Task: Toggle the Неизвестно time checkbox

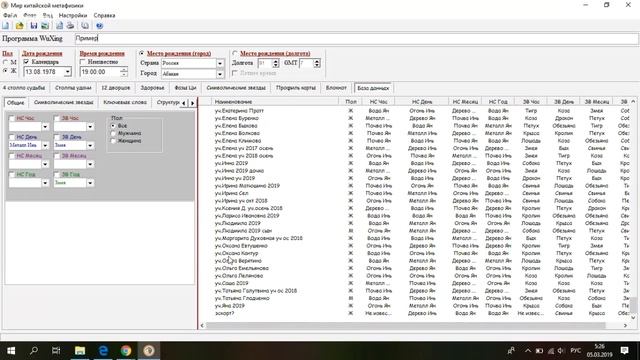Action: click(83, 62)
